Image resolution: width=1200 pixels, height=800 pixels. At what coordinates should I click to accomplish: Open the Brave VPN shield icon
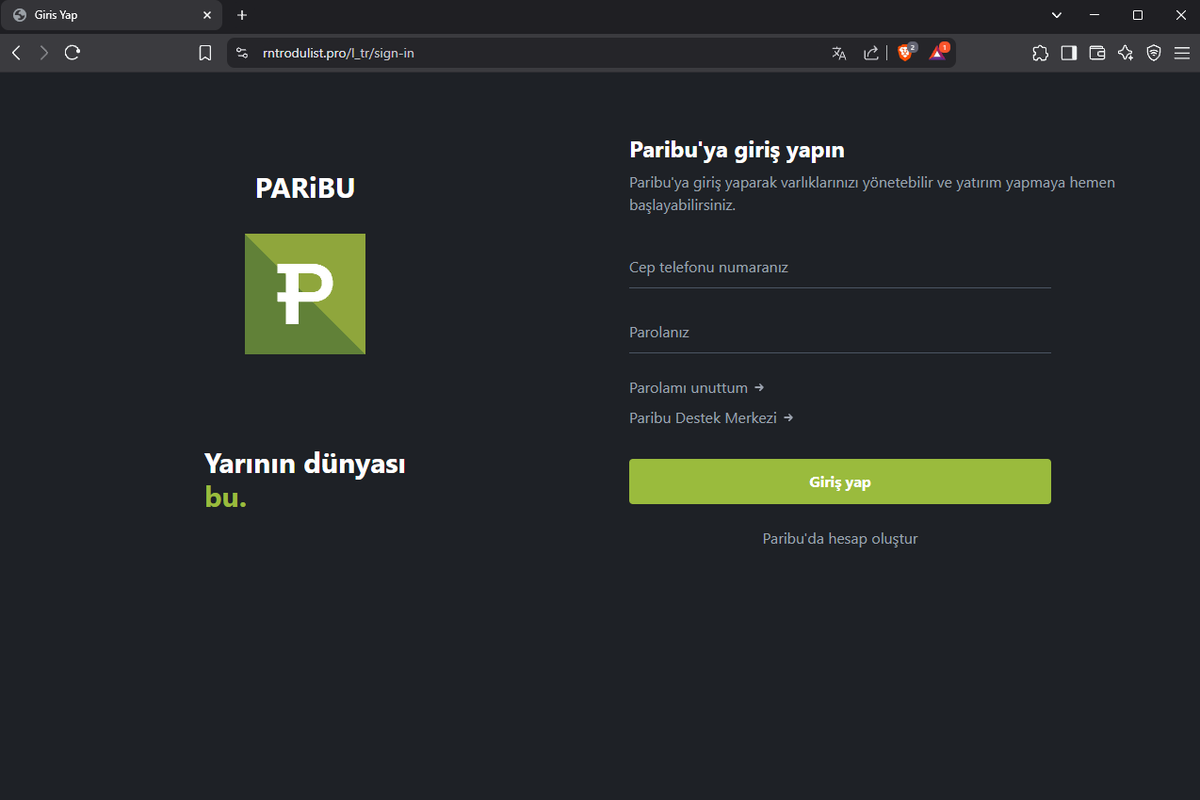(1153, 52)
